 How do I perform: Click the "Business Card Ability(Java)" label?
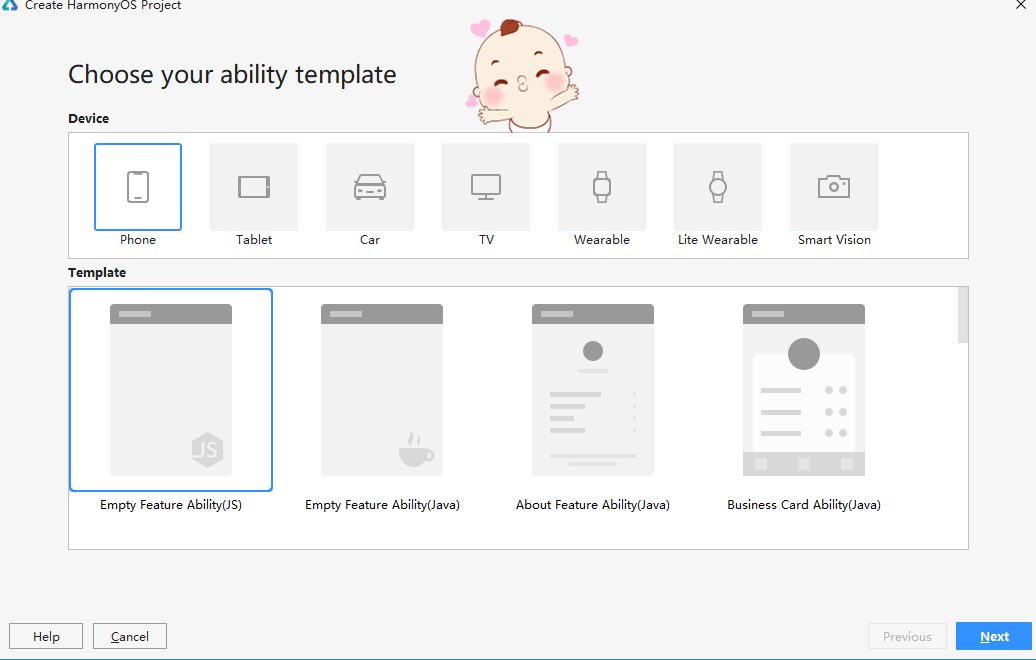[x=804, y=505]
